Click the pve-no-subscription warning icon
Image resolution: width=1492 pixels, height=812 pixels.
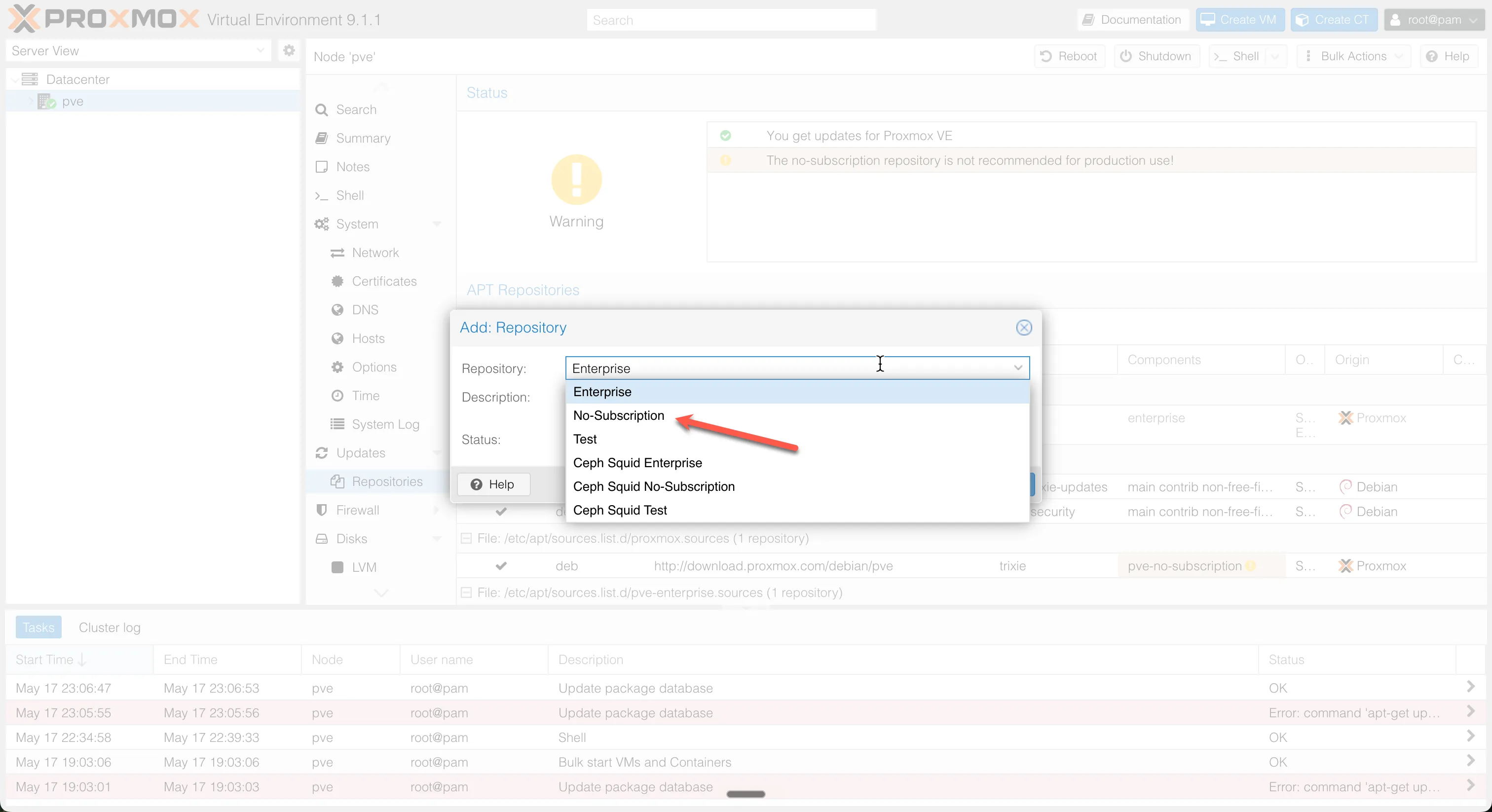tap(1250, 566)
